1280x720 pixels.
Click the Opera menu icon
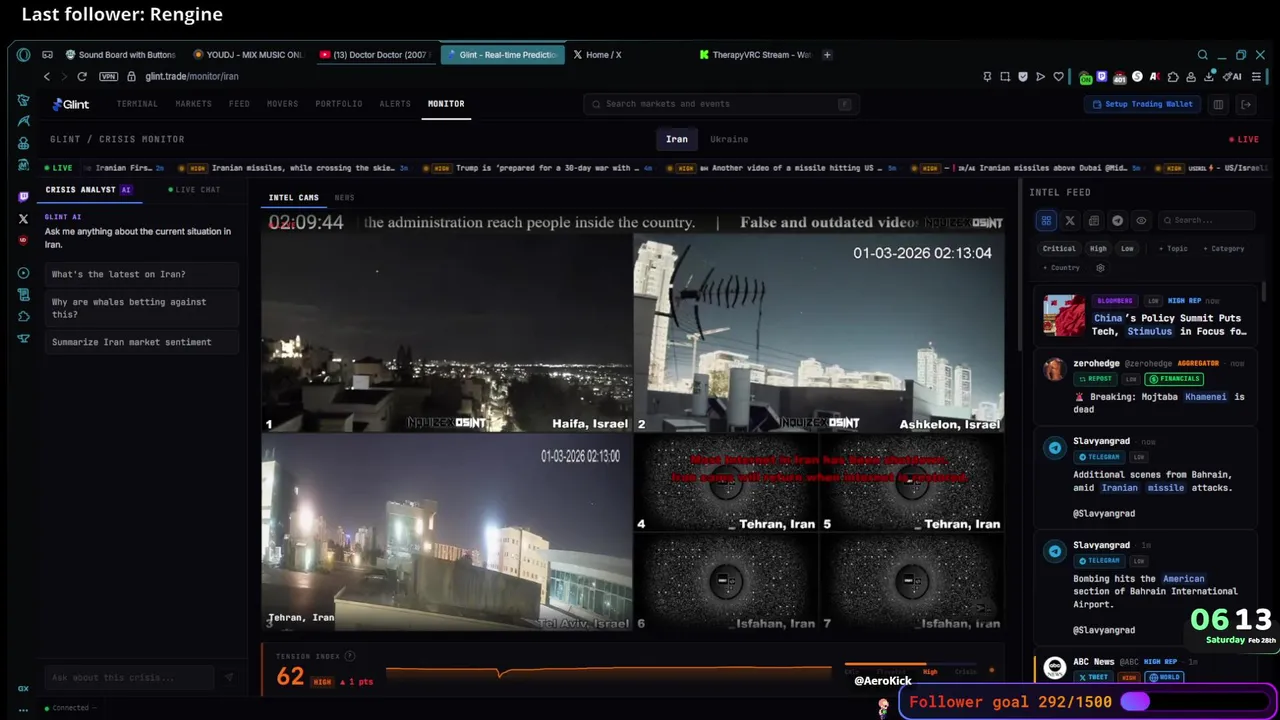click(x=23, y=55)
